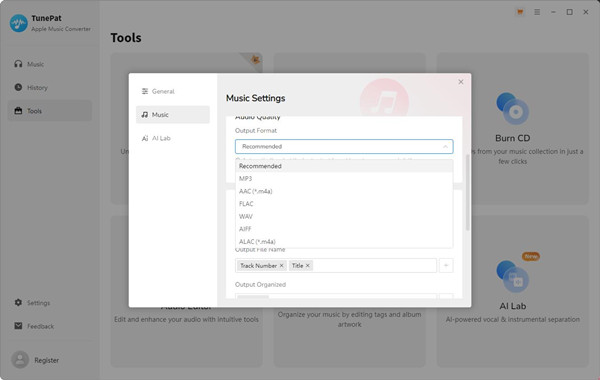
Task: Open History in the sidebar
Action: tap(50, 88)
